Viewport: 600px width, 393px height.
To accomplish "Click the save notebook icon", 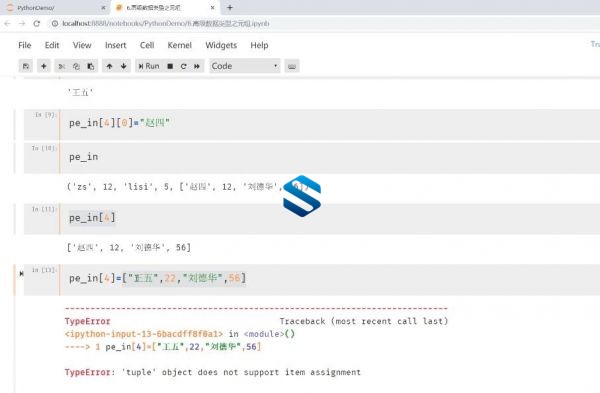I will coord(26,66).
